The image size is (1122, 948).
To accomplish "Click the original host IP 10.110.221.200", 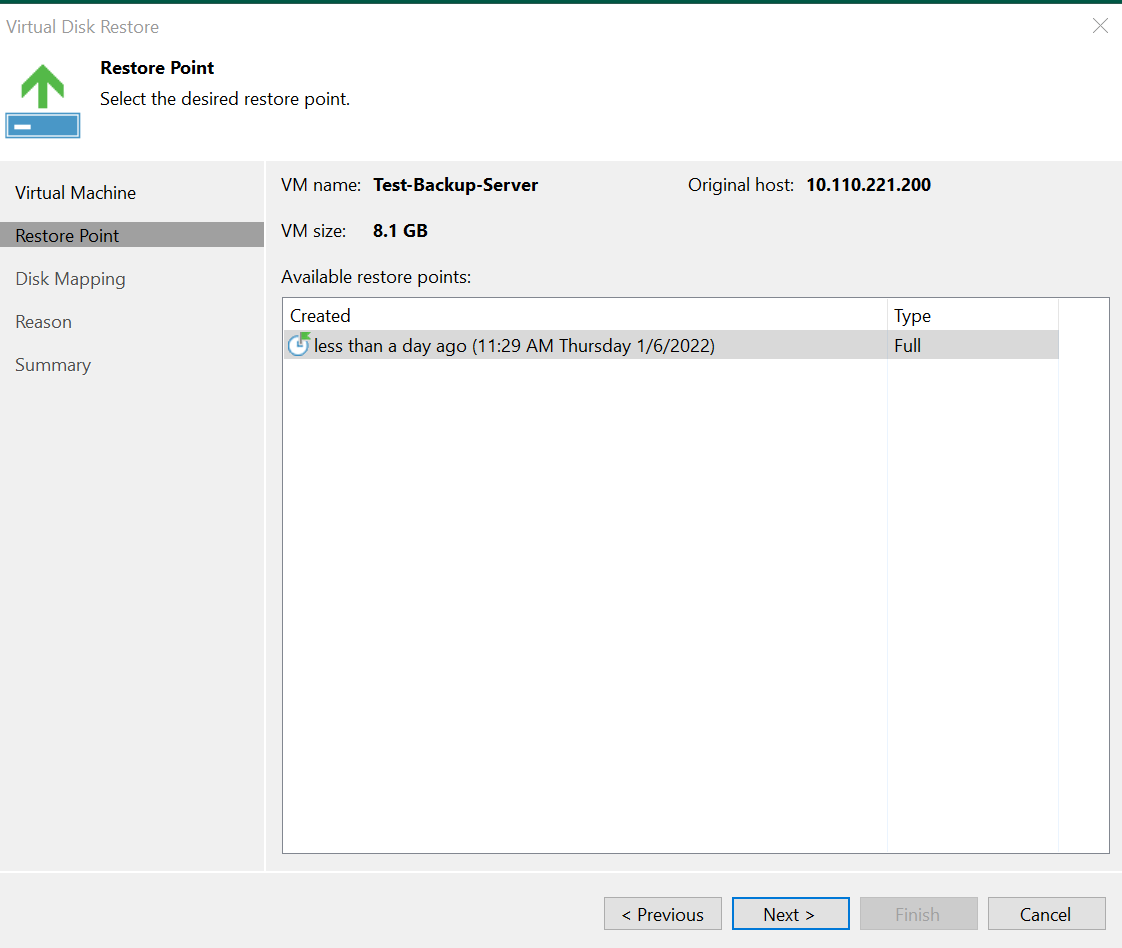I will tap(868, 185).
